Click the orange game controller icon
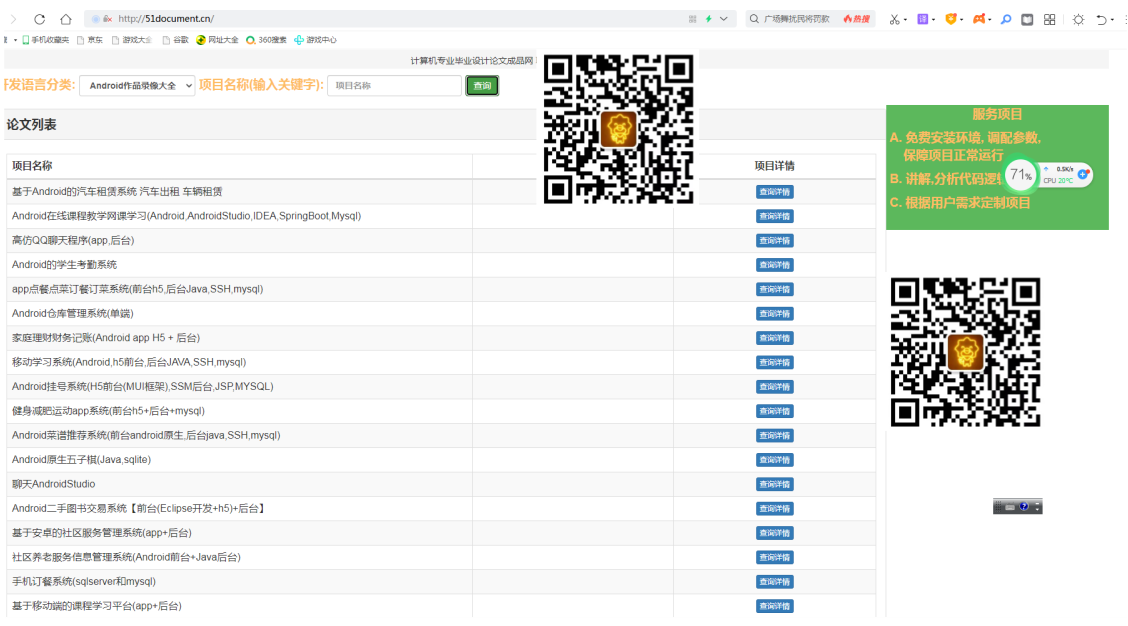The height and width of the screenshot is (626, 1128). 979,19
